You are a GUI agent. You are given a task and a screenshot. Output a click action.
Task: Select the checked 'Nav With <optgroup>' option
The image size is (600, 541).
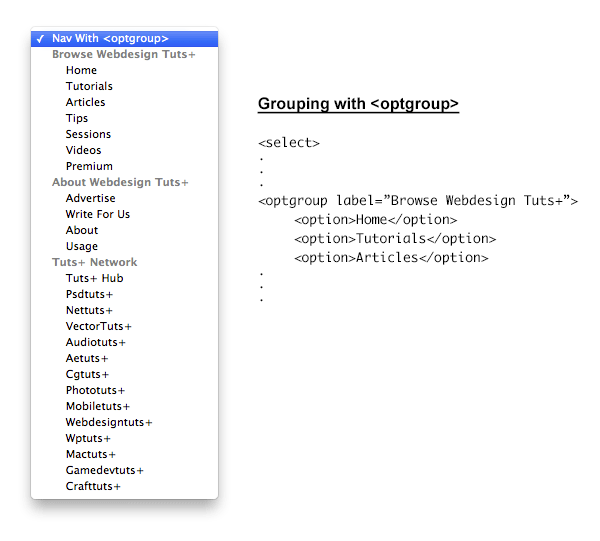pos(124,39)
